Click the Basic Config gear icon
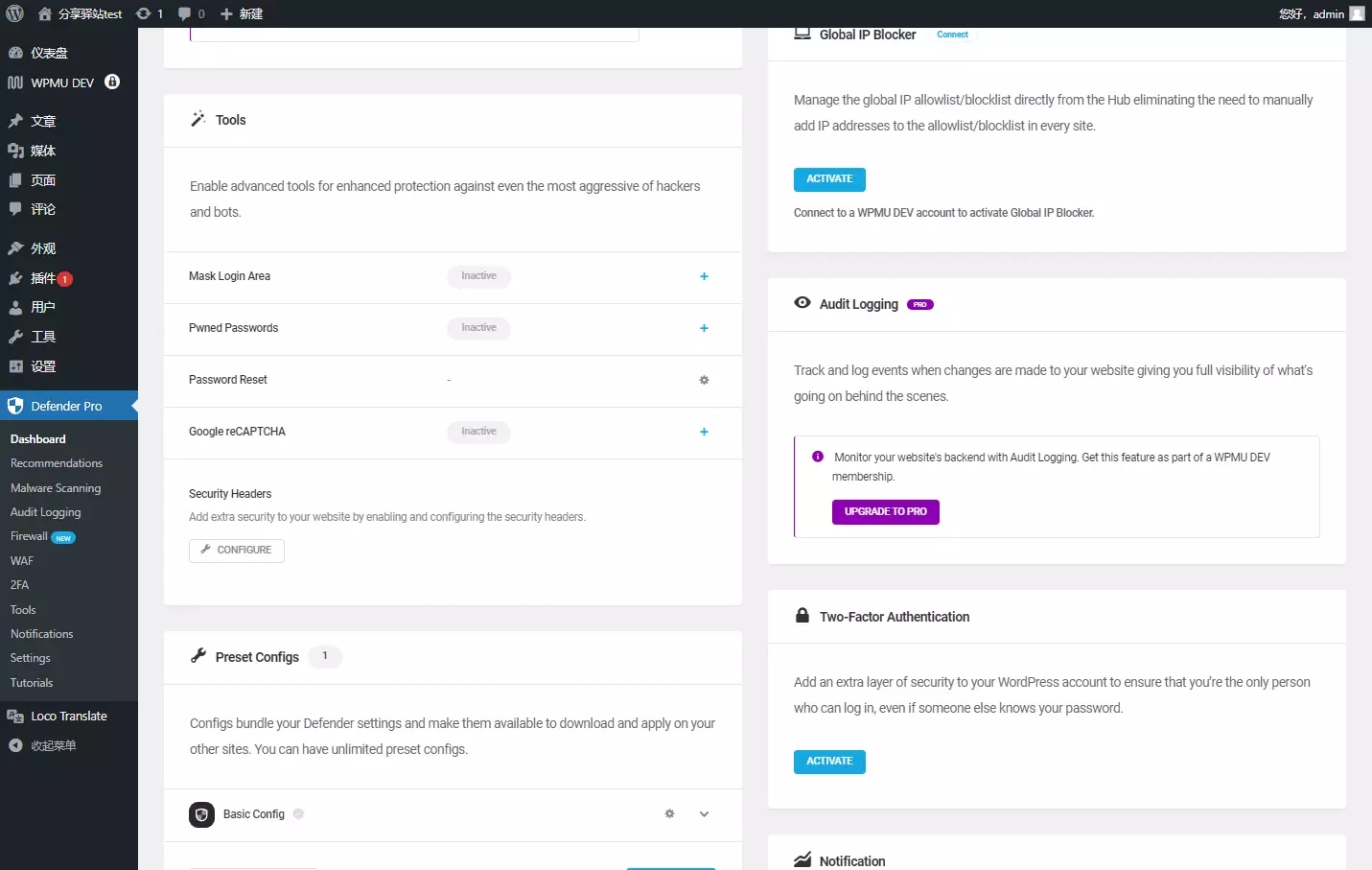This screenshot has height=870, width=1372. point(669,813)
